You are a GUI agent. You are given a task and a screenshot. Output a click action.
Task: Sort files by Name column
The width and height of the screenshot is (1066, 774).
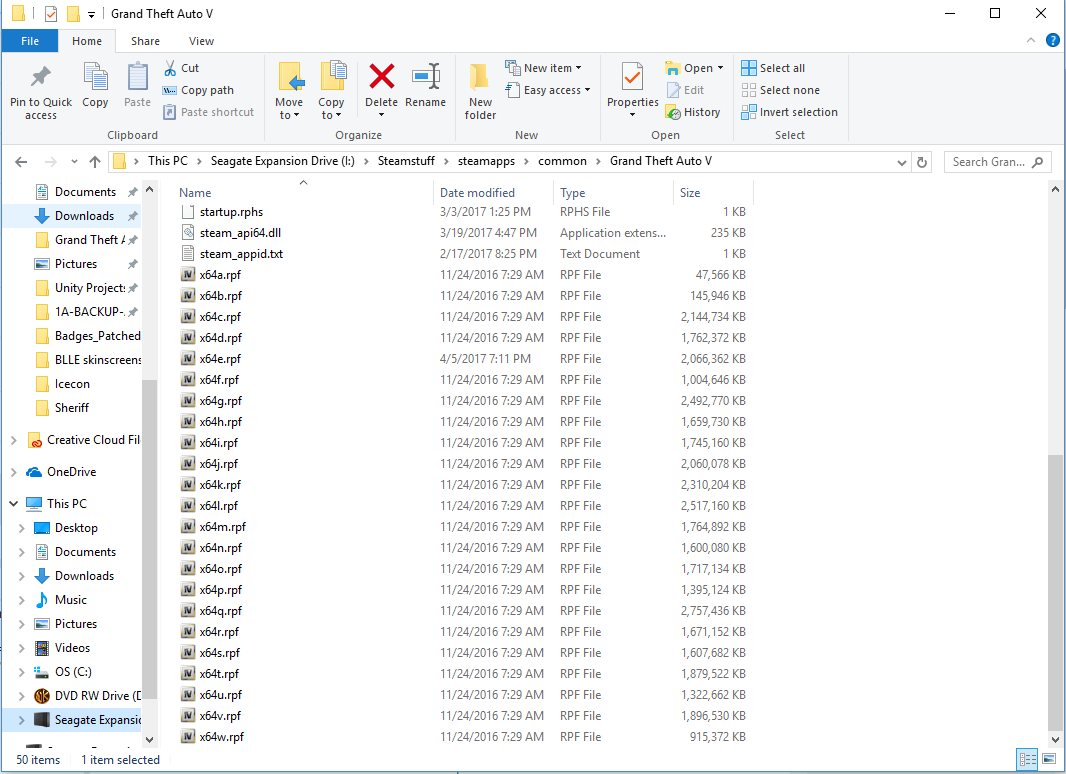click(x=194, y=193)
